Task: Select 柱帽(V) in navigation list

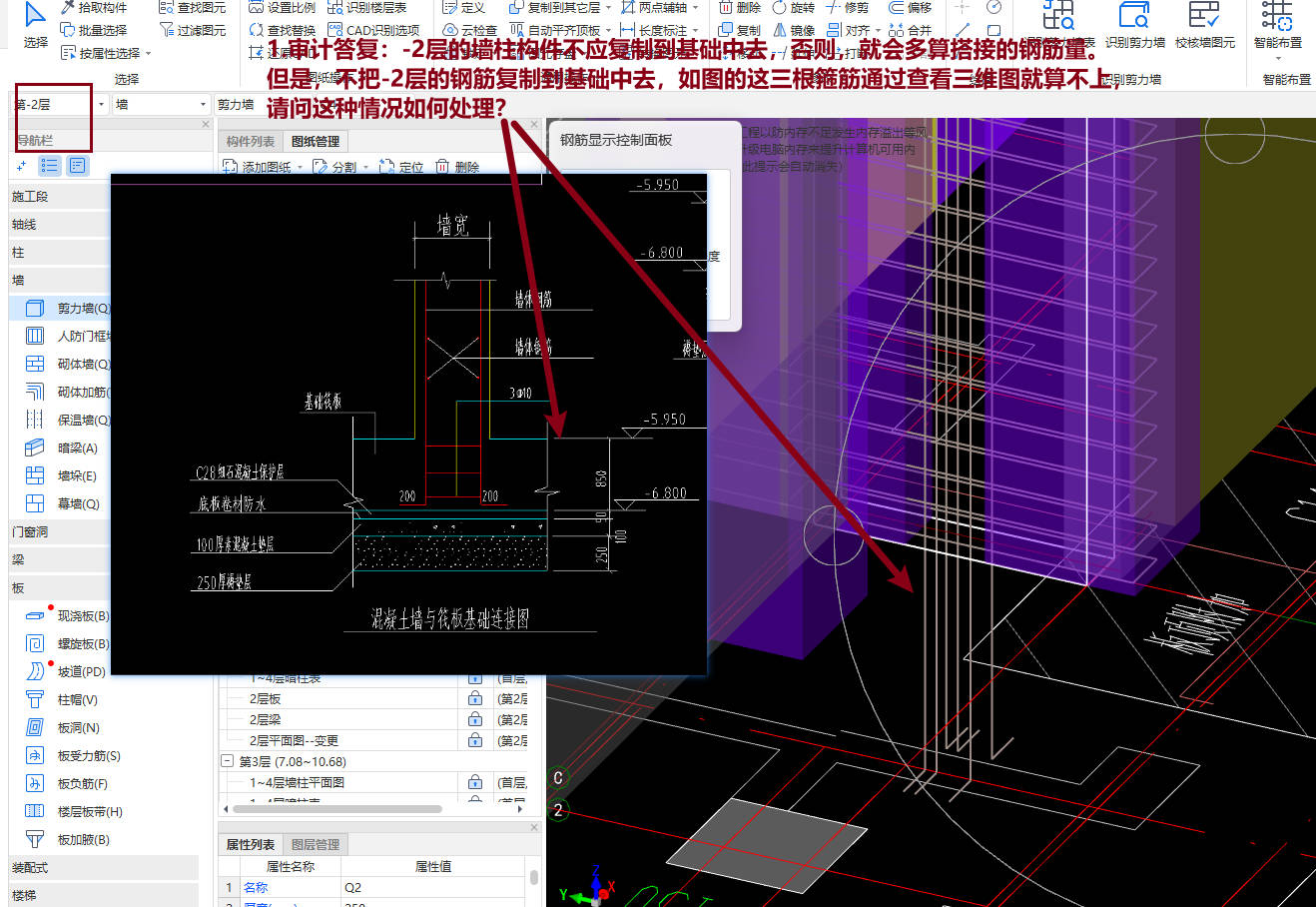Action: (x=62, y=699)
